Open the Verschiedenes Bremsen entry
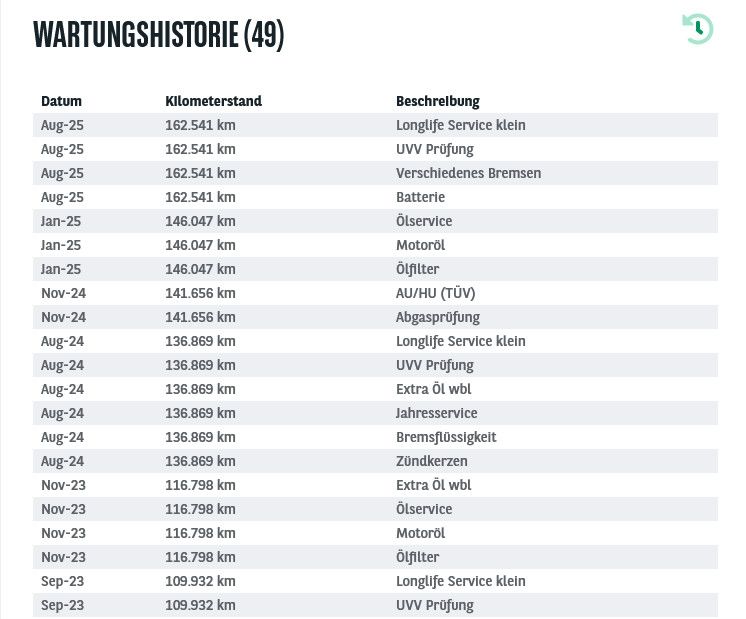 (x=468, y=173)
